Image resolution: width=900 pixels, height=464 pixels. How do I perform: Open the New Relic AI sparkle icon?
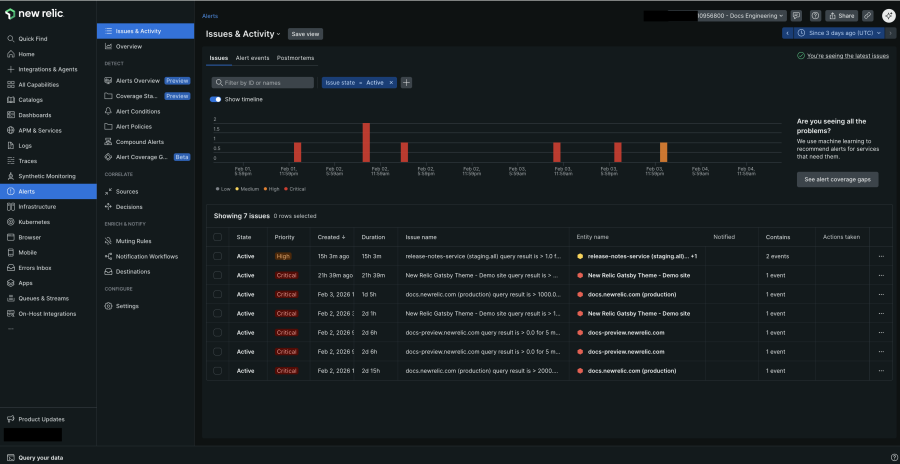(888, 16)
